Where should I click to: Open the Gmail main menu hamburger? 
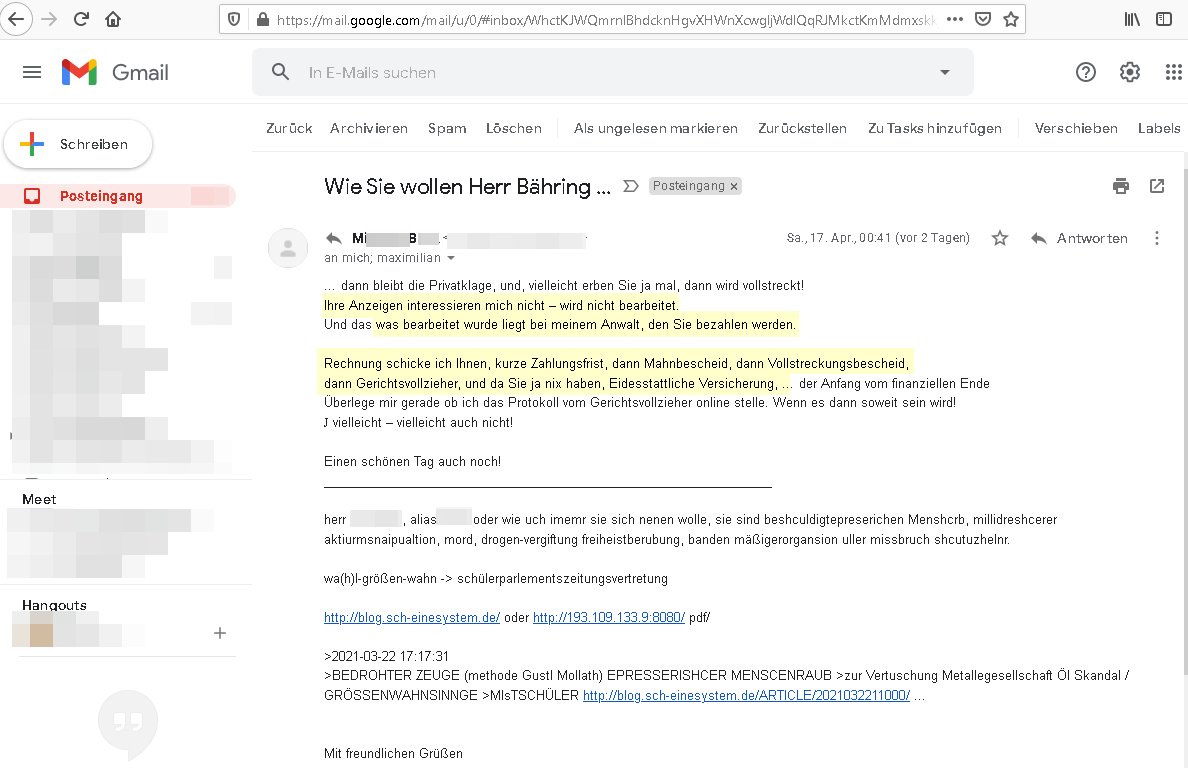click(32, 72)
